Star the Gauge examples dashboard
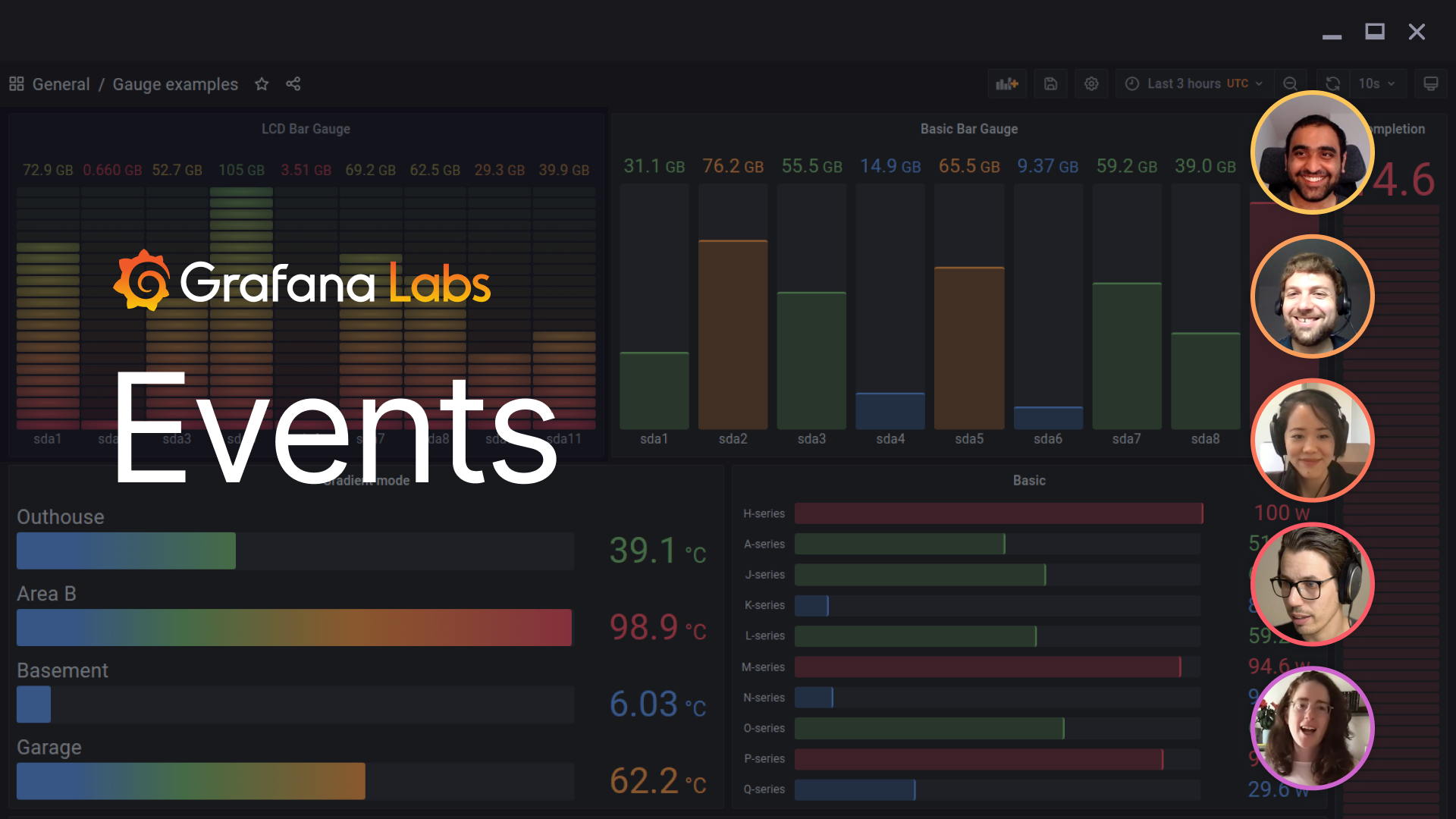This screenshot has width=1456, height=819. pyautogui.click(x=262, y=84)
